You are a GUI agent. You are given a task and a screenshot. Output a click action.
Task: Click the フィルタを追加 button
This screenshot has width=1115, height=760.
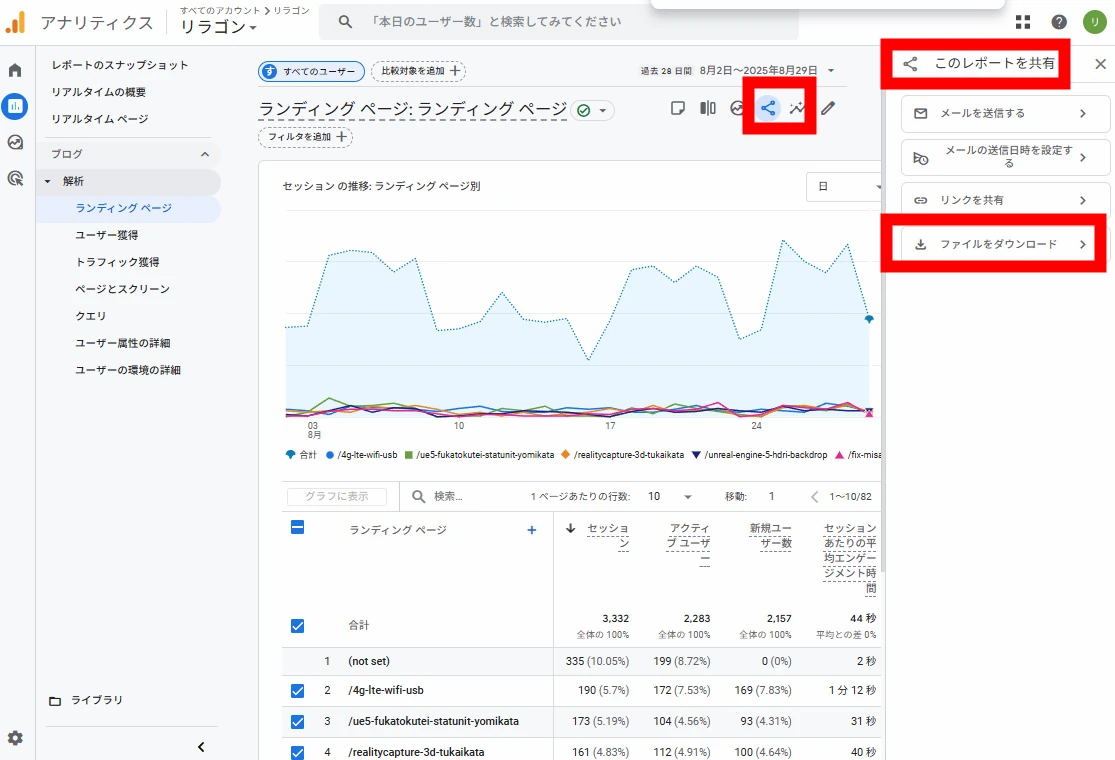click(305, 137)
